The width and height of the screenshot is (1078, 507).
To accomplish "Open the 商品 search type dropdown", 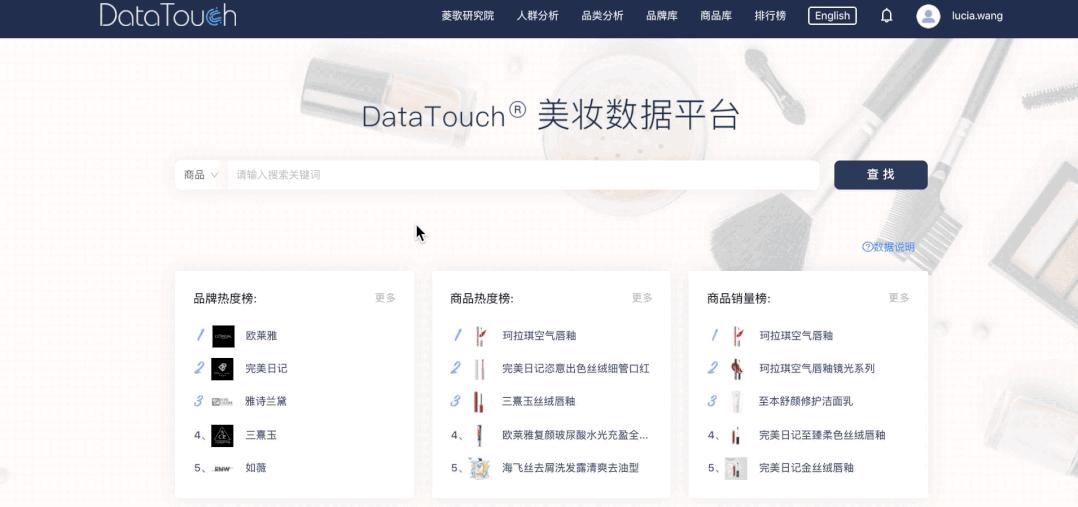I will 201,175.
